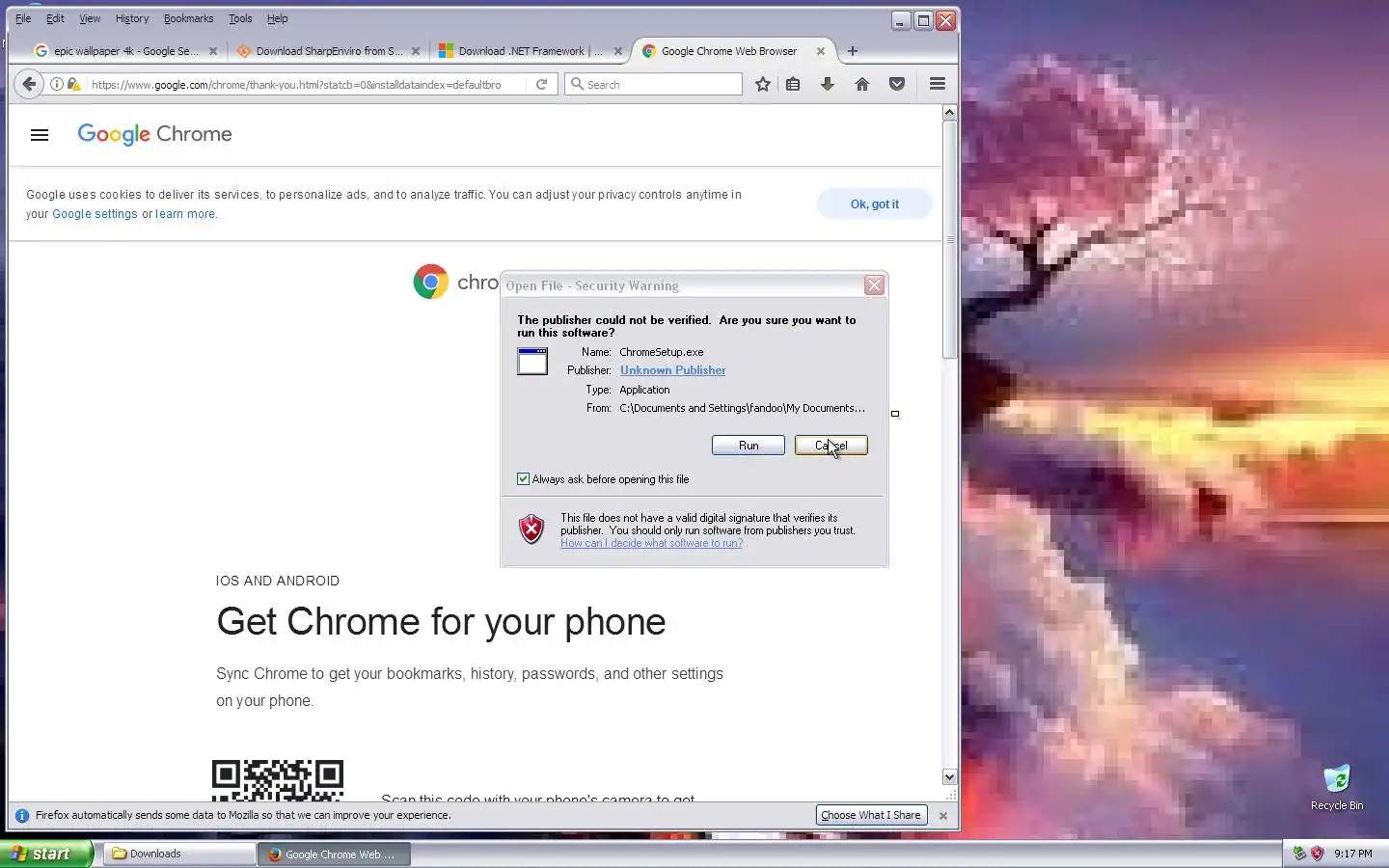Open the Google settings link
Viewport: 1389px width, 868px height.
point(95,214)
